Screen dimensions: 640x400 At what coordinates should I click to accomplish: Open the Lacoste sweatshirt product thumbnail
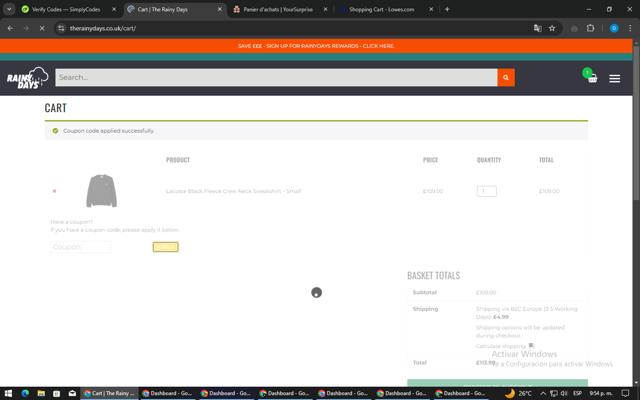(102, 191)
